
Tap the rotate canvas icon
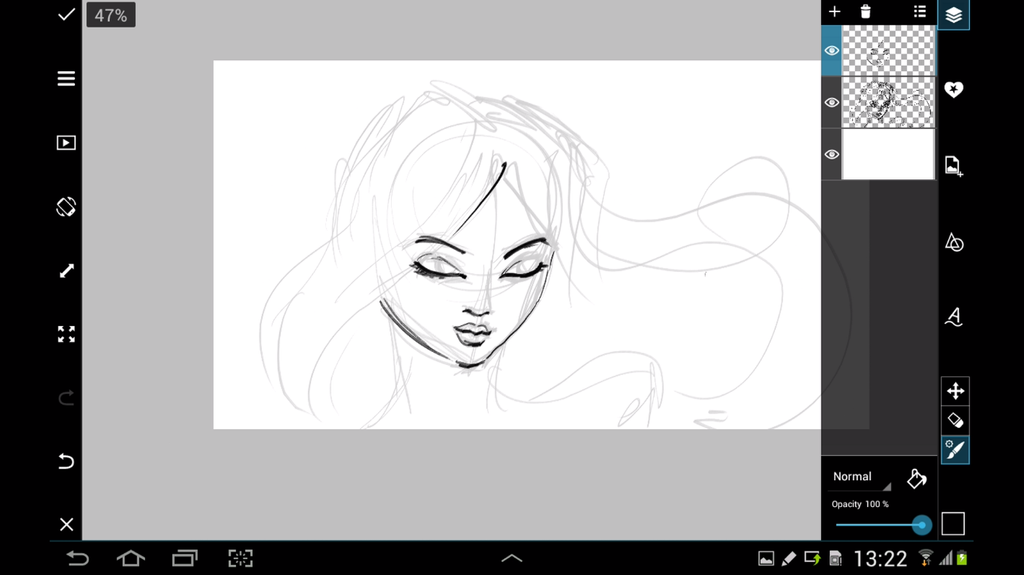tap(66, 206)
